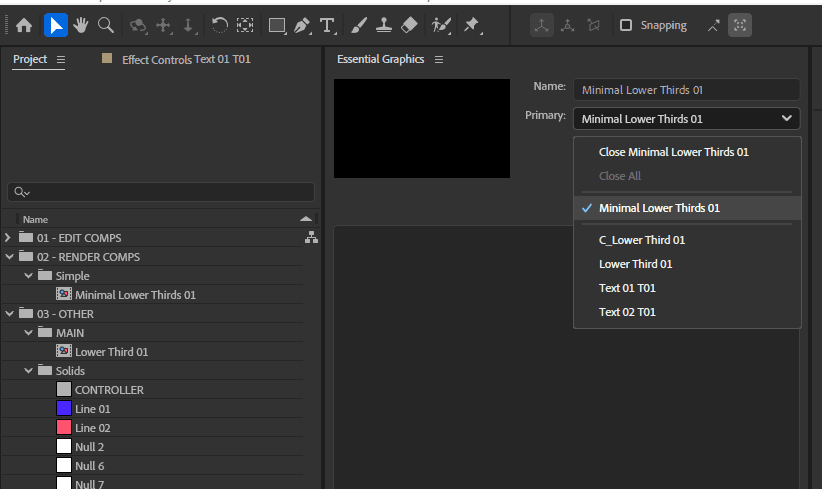Choose Text 01 T01 from dropdown list
The width and height of the screenshot is (822, 489).
(627, 288)
